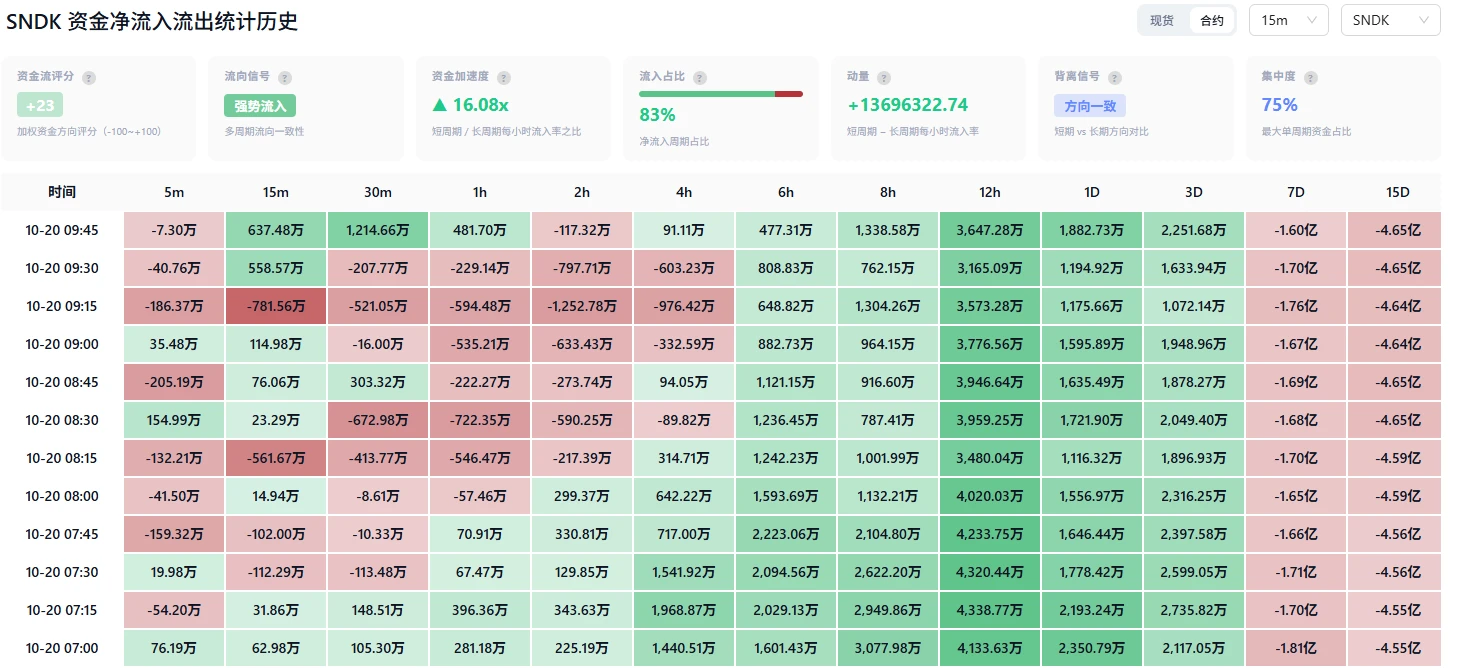Click the 83% inflow ratio value
Viewport: 1472px width, 668px height.
coord(658,115)
